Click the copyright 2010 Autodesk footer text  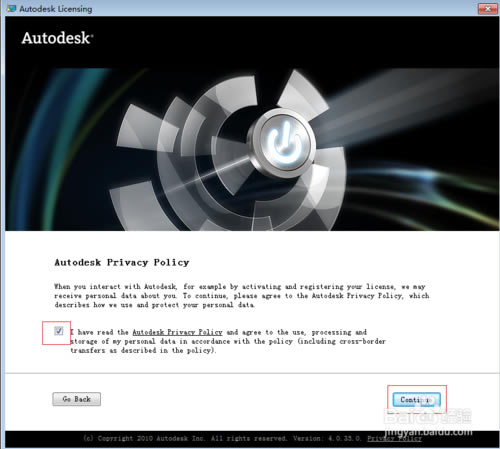point(223,438)
